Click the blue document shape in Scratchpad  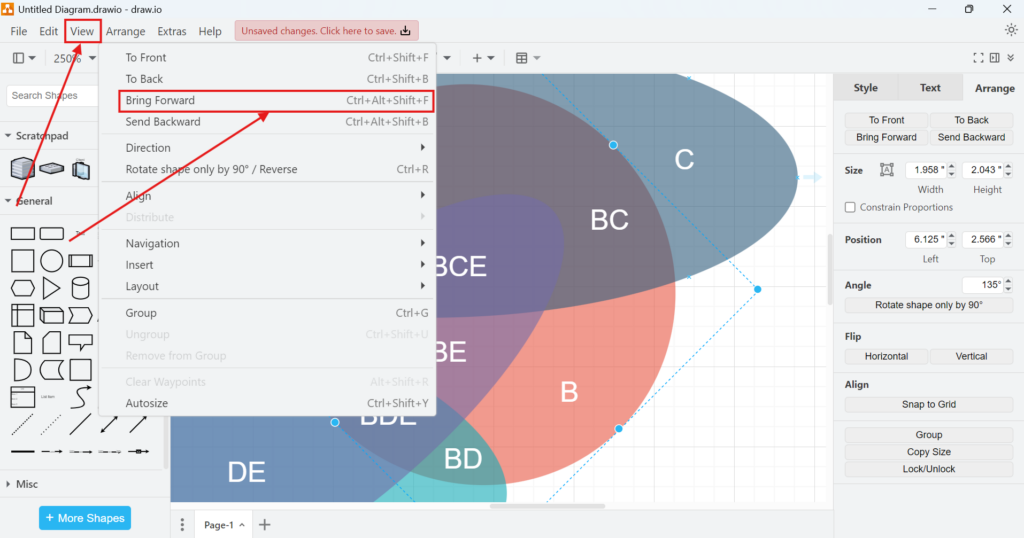[80, 169]
